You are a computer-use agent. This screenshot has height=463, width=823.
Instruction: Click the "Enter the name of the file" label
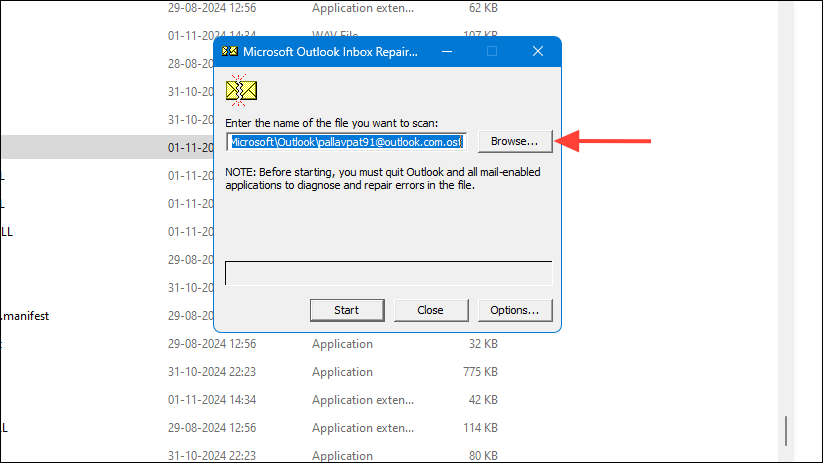click(x=332, y=123)
